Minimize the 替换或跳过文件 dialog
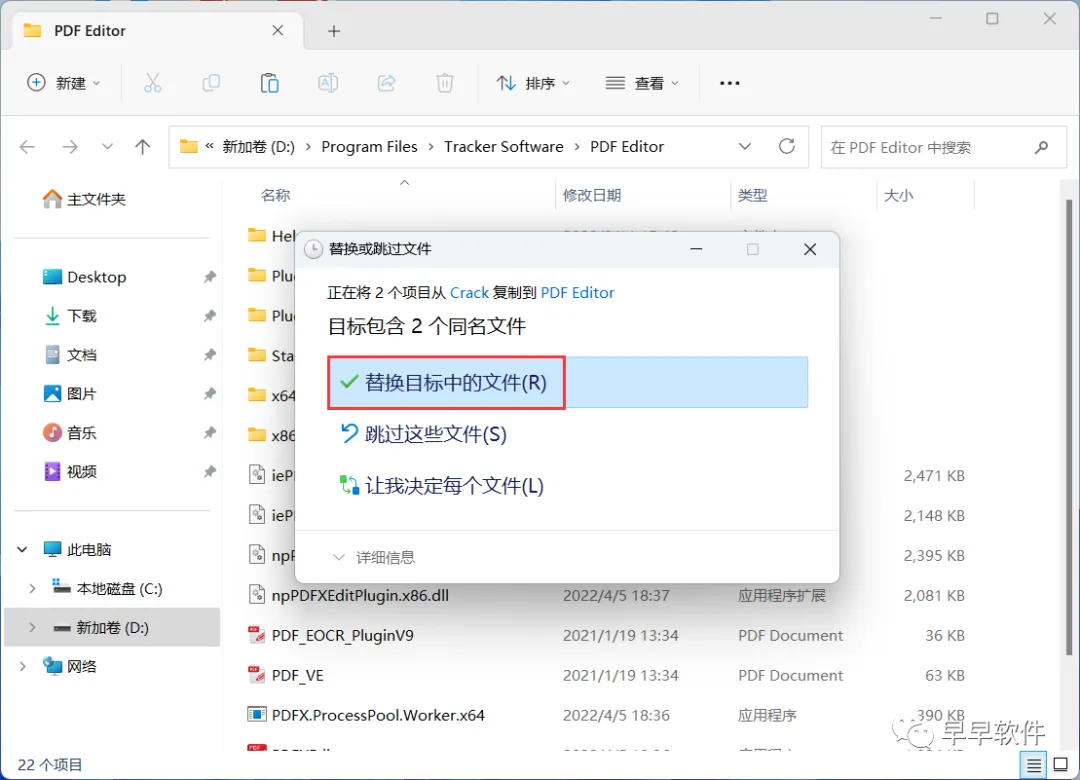This screenshot has width=1080, height=780. [x=696, y=249]
